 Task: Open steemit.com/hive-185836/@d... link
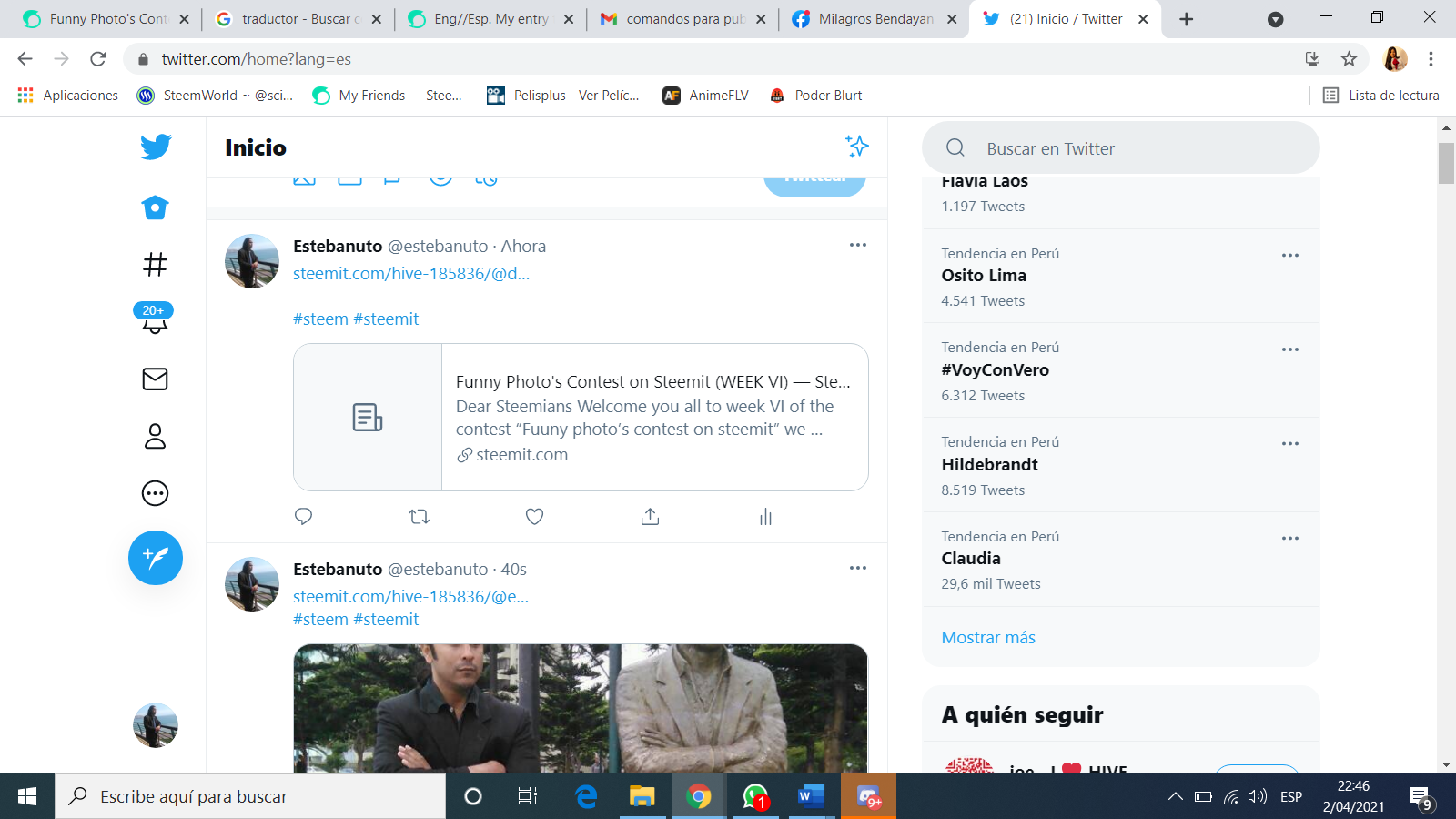point(411,273)
